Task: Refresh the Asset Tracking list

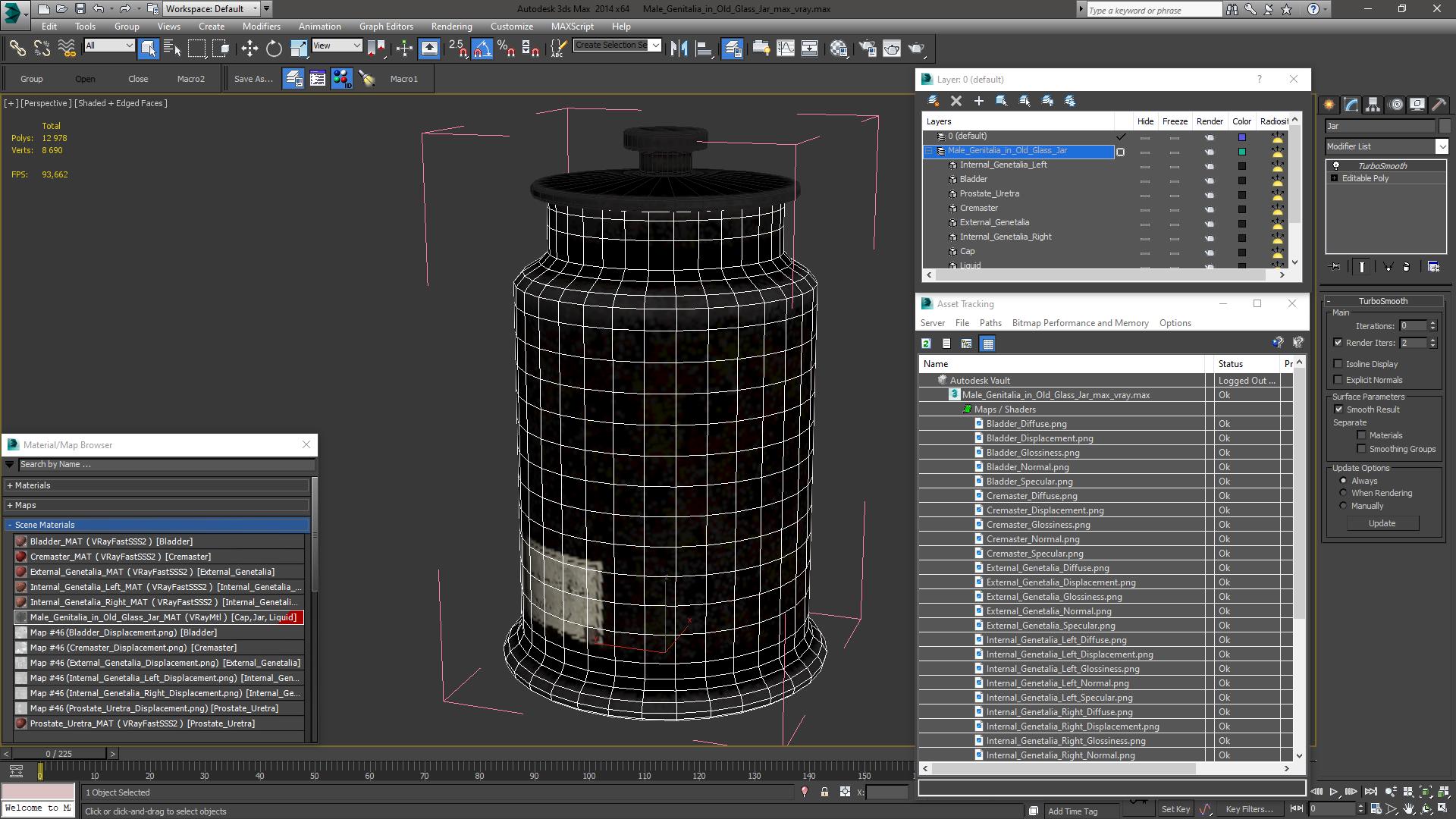Action: click(926, 344)
